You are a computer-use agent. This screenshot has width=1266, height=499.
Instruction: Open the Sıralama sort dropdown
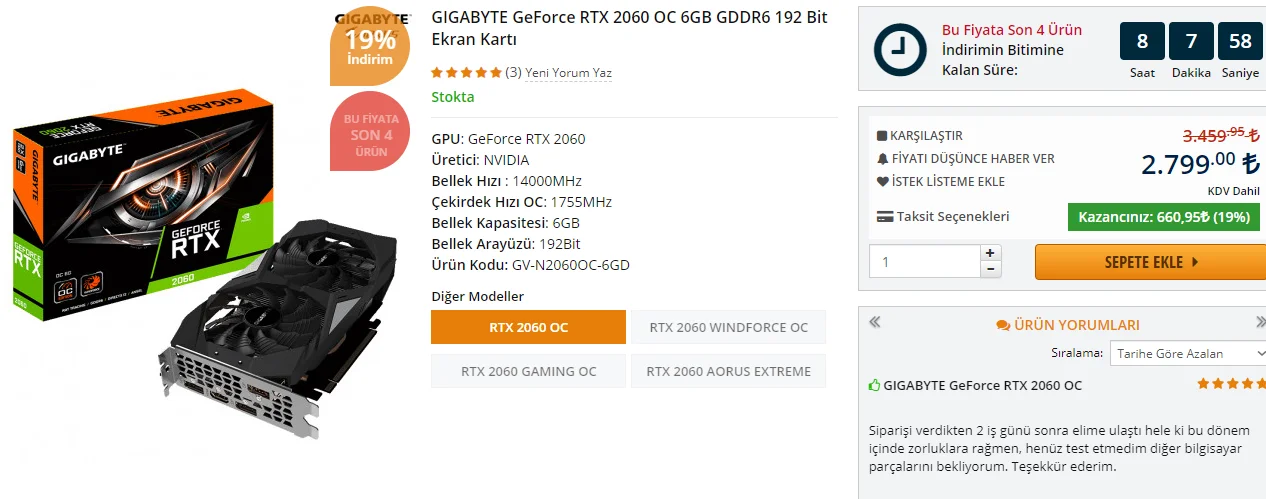1188,353
